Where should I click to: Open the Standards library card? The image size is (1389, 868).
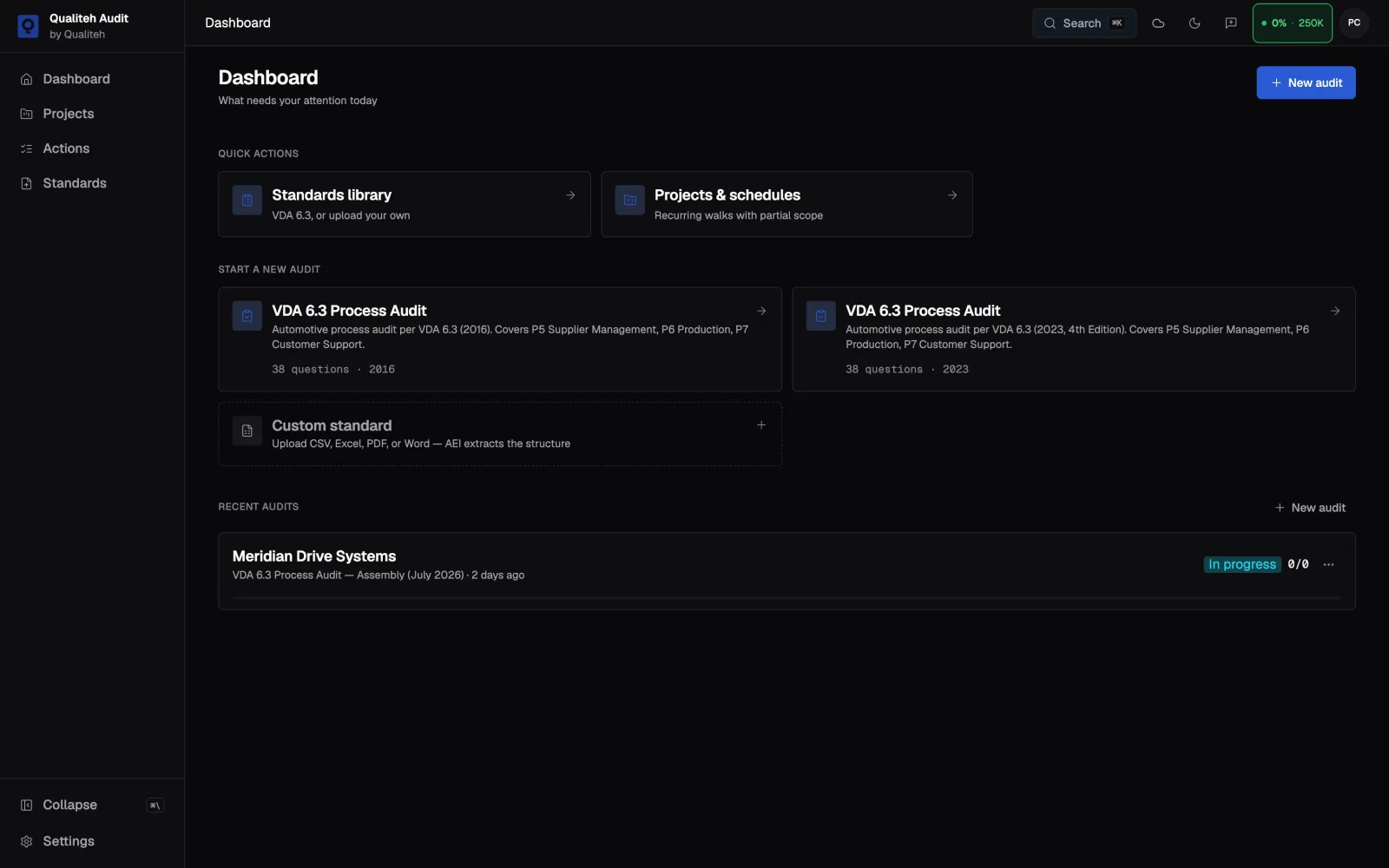pyautogui.click(x=405, y=204)
